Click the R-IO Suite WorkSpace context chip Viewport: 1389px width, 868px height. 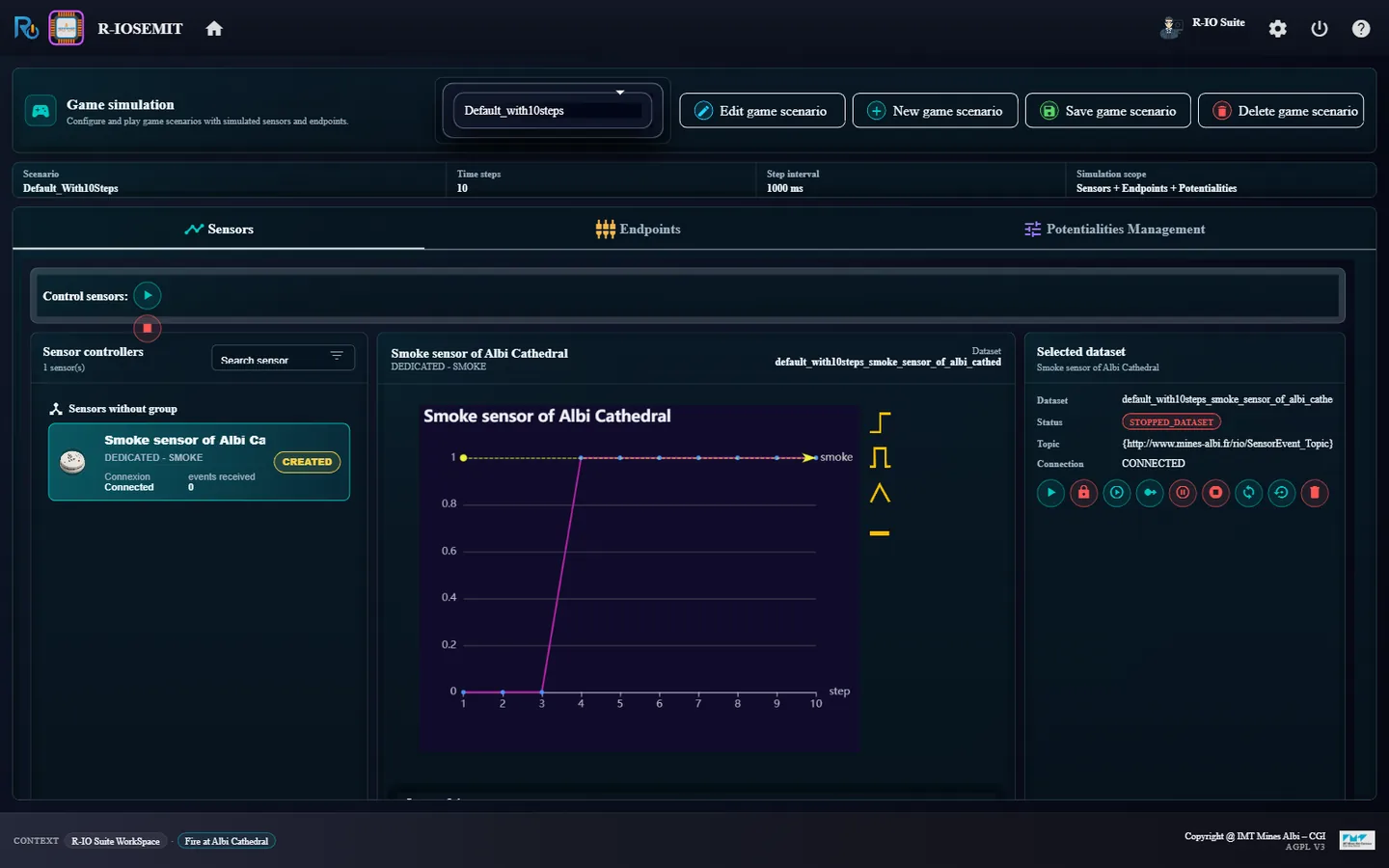tap(116, 841)
